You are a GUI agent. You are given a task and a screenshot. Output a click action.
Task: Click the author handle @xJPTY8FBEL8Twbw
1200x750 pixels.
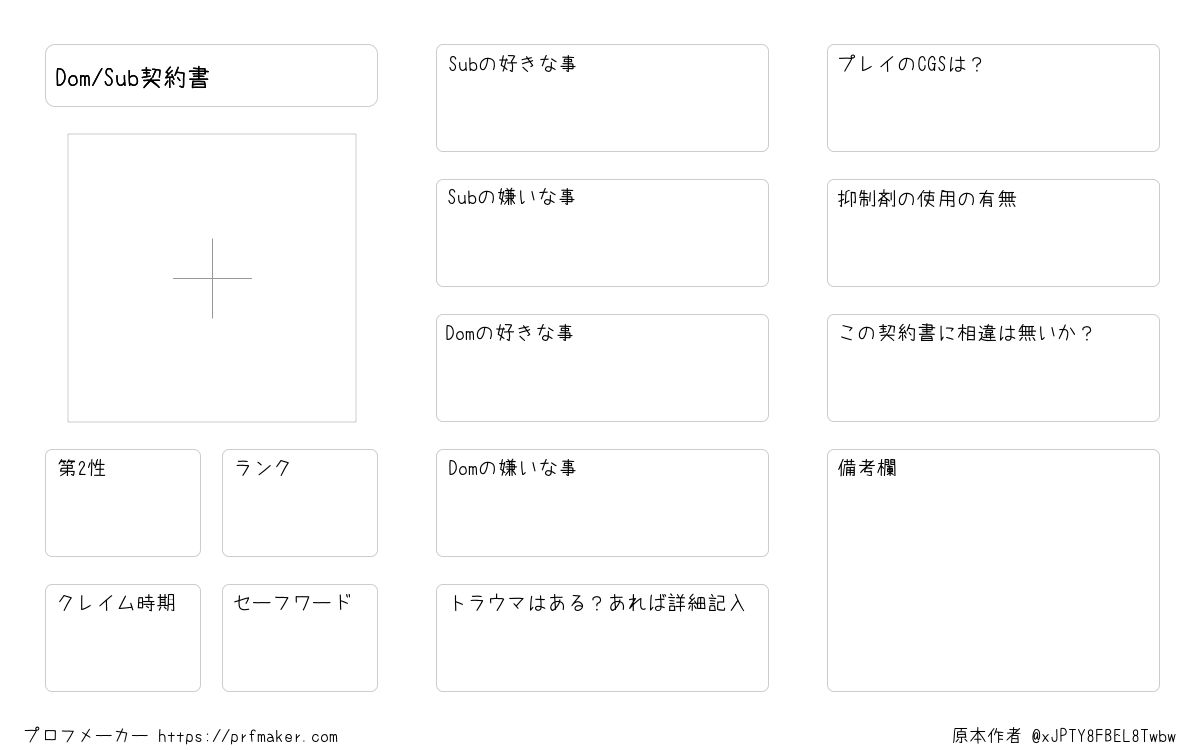(1104, 737)
